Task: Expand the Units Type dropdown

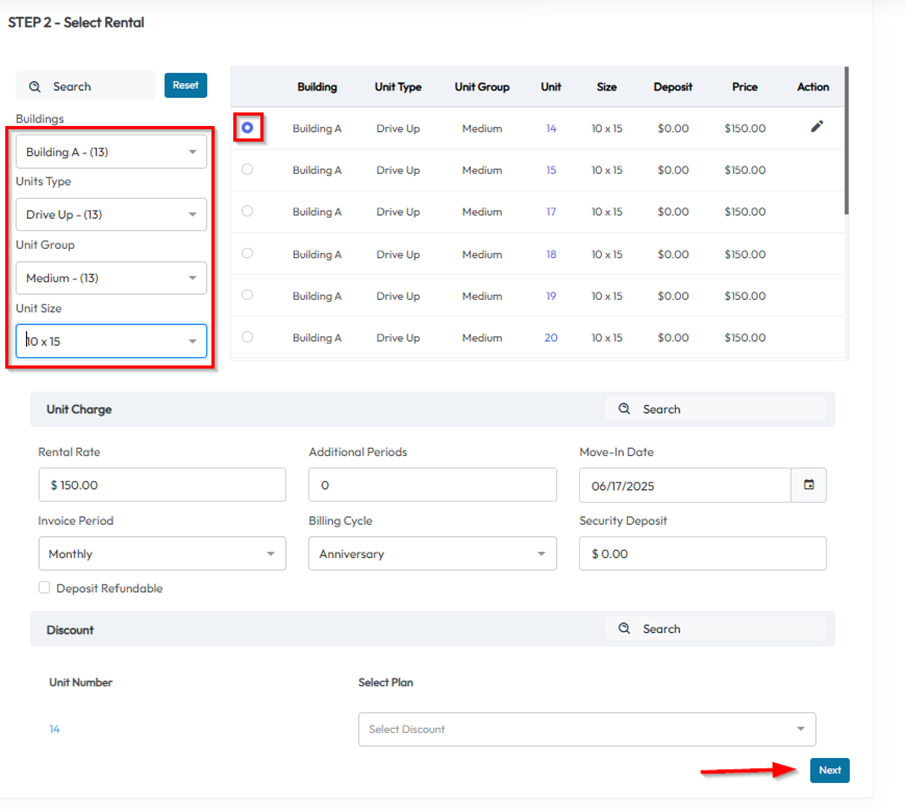Action: coord(111,215)
